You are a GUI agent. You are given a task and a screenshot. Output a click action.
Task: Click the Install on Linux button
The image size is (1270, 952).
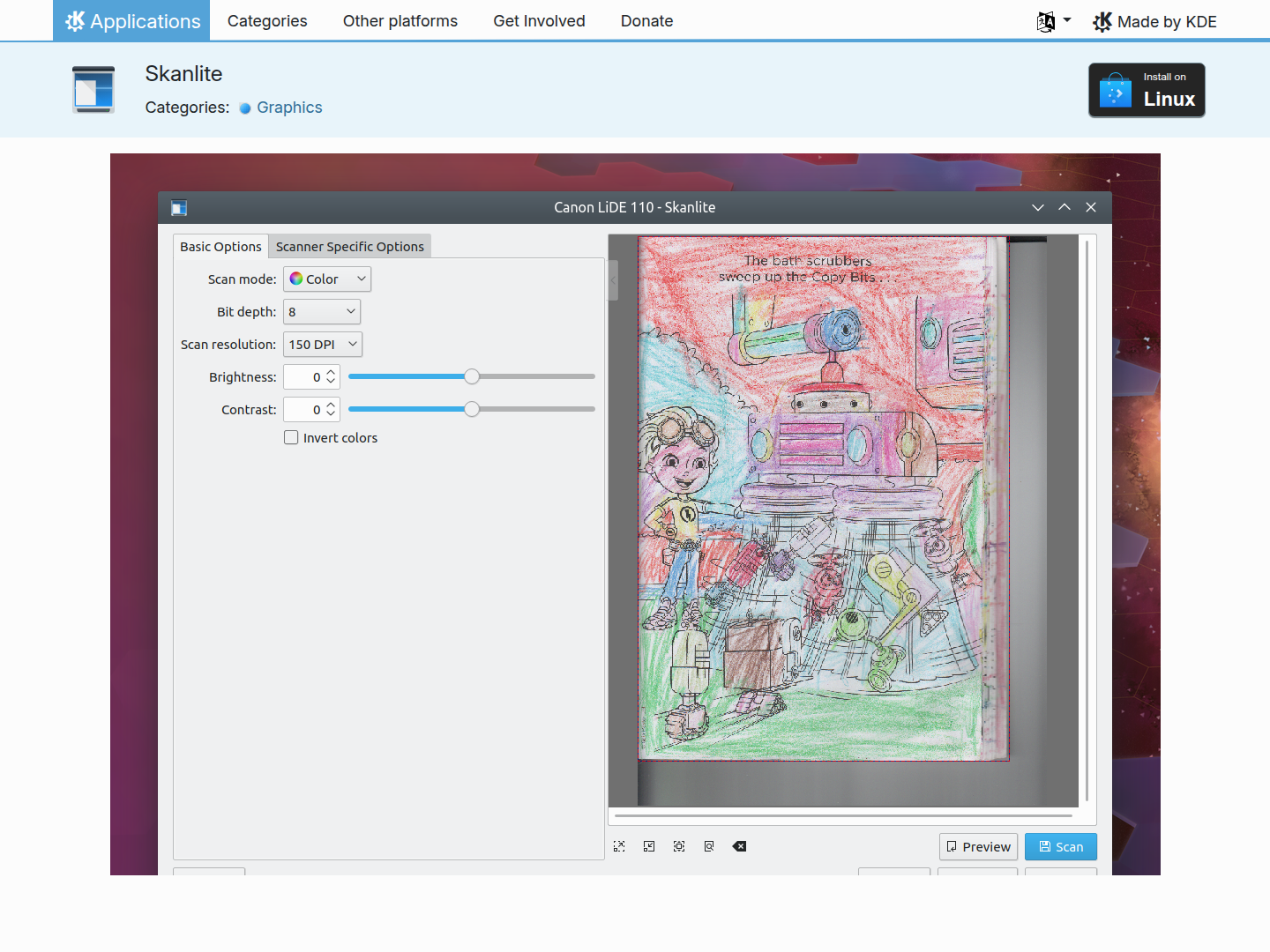click(1147, 90)
